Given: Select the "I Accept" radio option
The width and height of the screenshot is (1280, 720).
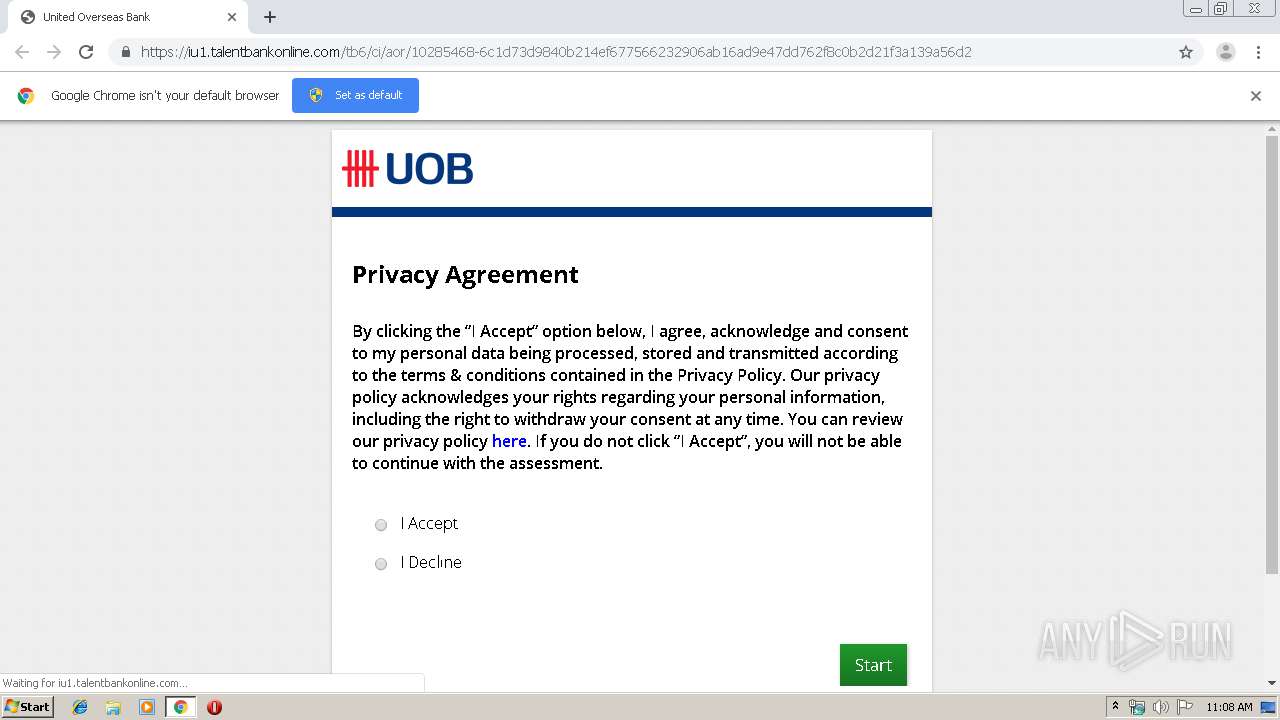Looking at the screenshot, I should 381,525.
